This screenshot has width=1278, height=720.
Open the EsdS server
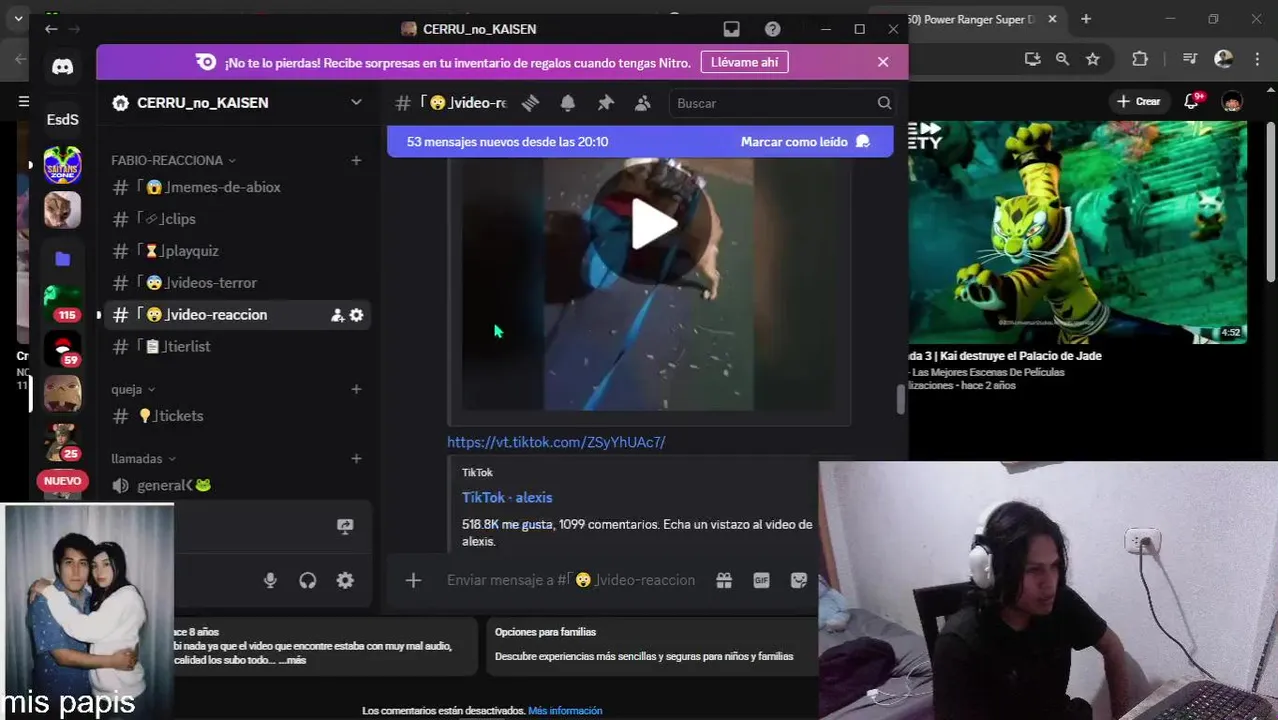pyautogui.click(x=62, y=119)
